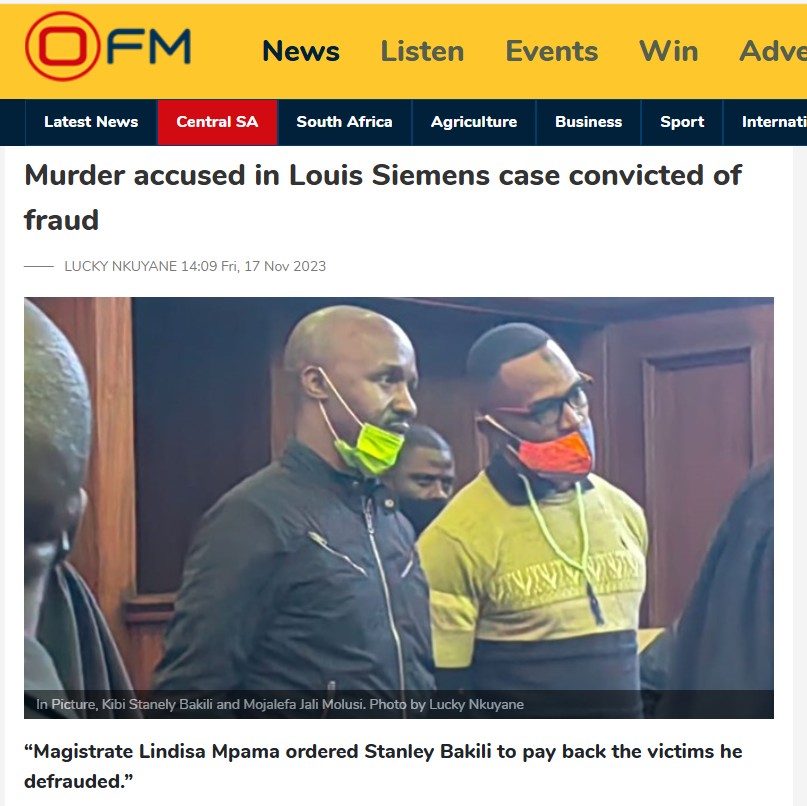Go to the Business tab
The image size is (807, 806).
tap(588, 122)
